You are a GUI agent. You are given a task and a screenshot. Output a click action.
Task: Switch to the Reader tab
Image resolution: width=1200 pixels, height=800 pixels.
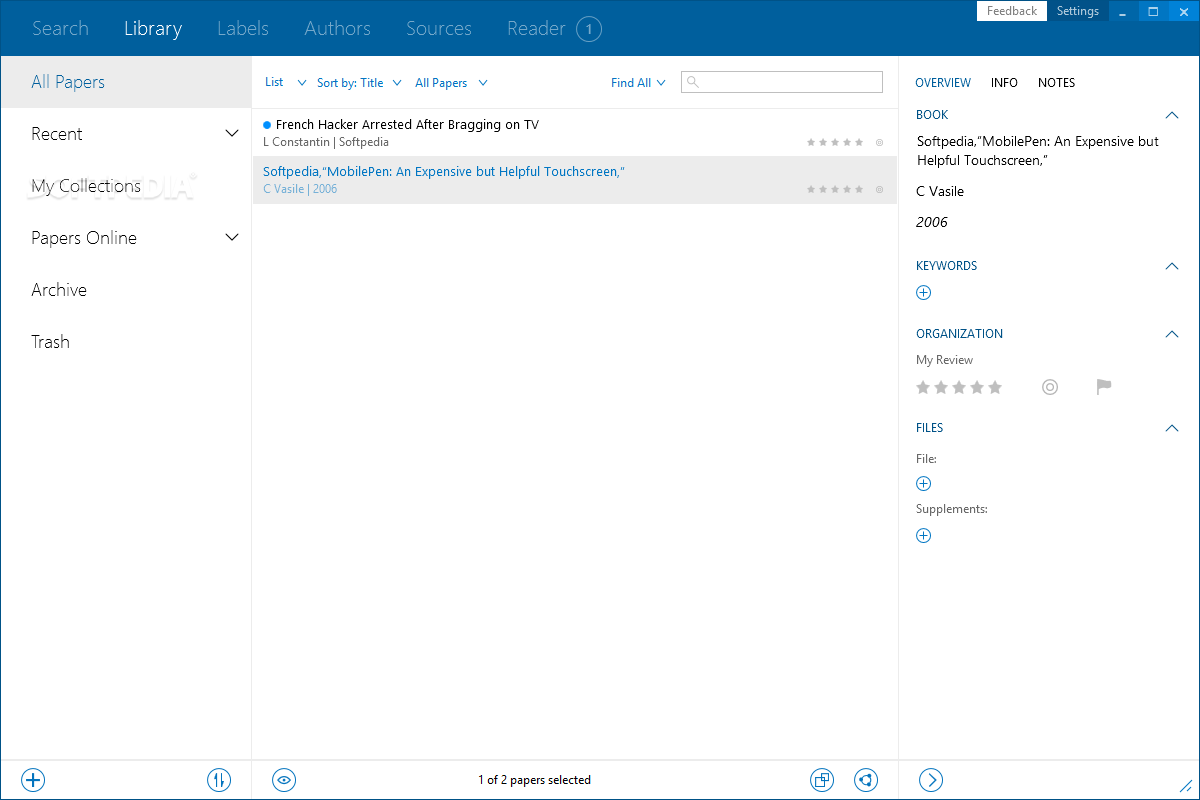coord(536,29)
